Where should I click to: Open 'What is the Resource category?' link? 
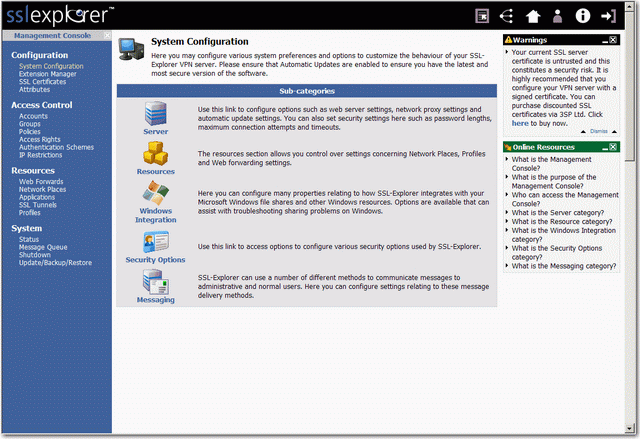coord(562,222)
